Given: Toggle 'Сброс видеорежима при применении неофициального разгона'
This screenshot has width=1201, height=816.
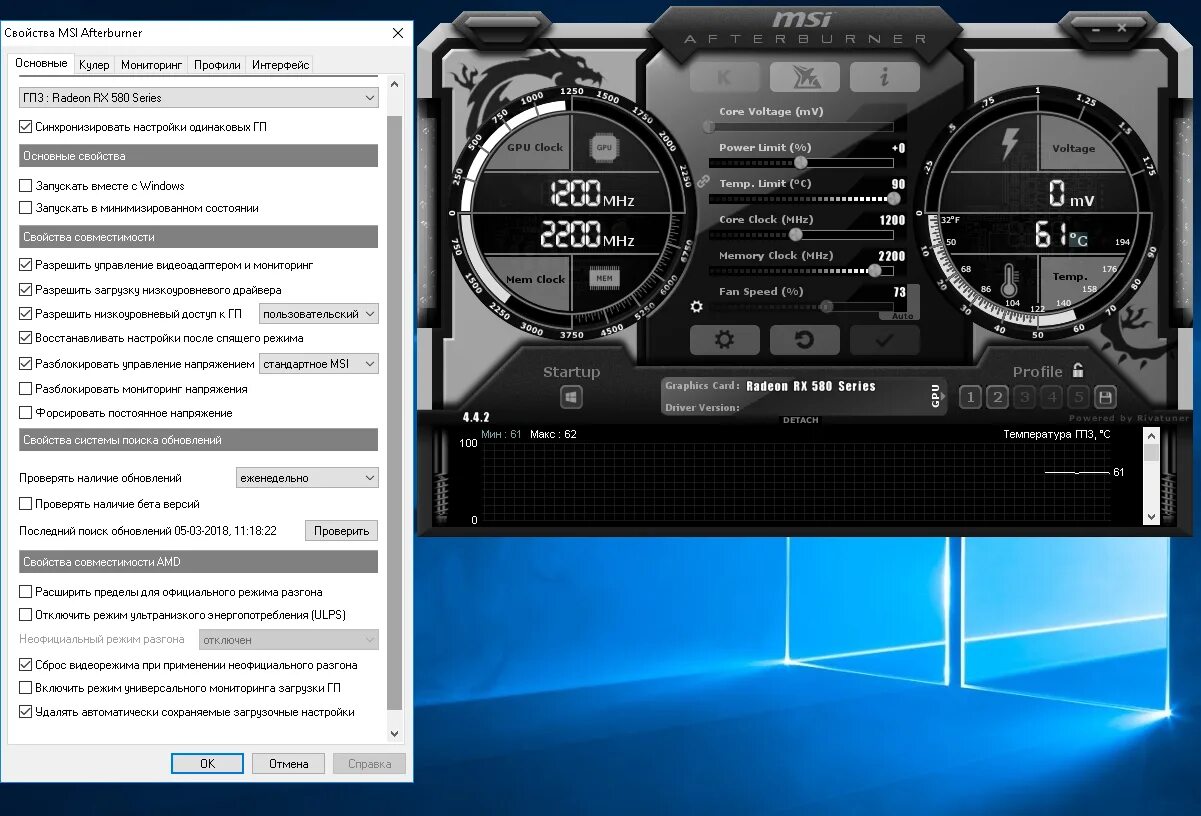Looking at the screenshot, I should point(26,664).
